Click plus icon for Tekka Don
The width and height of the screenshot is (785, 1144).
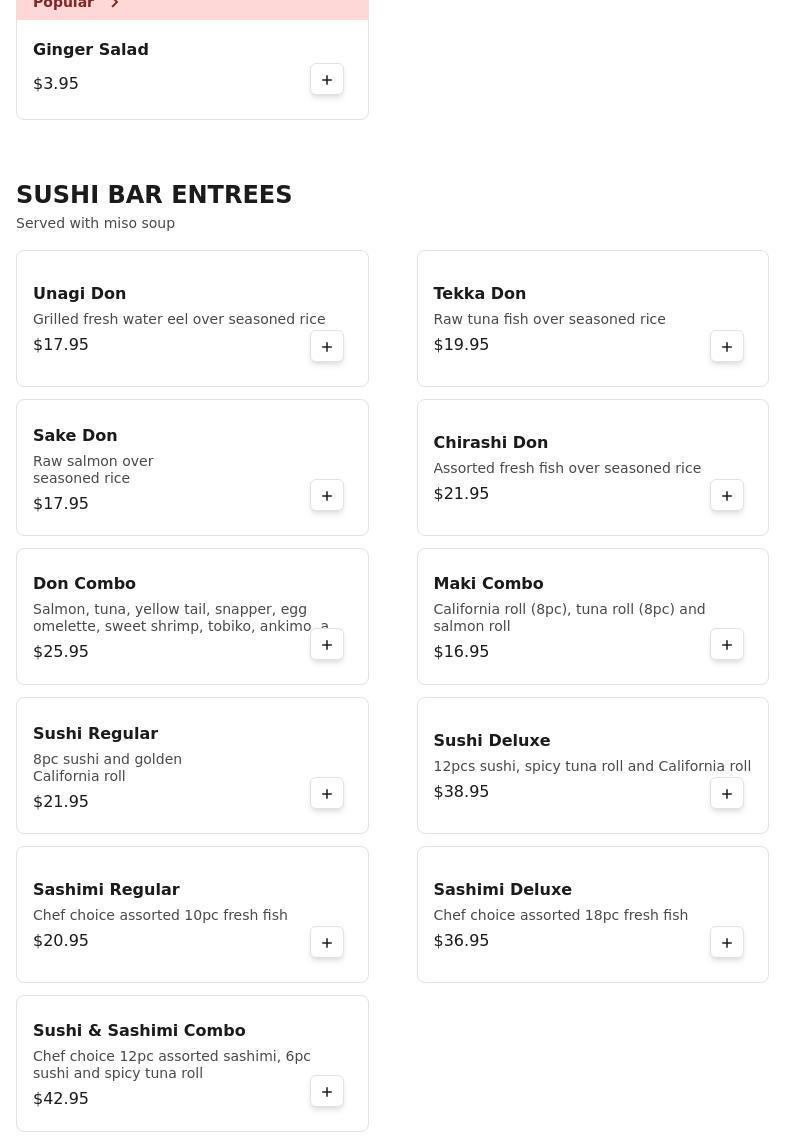click(x=727, y=347)
